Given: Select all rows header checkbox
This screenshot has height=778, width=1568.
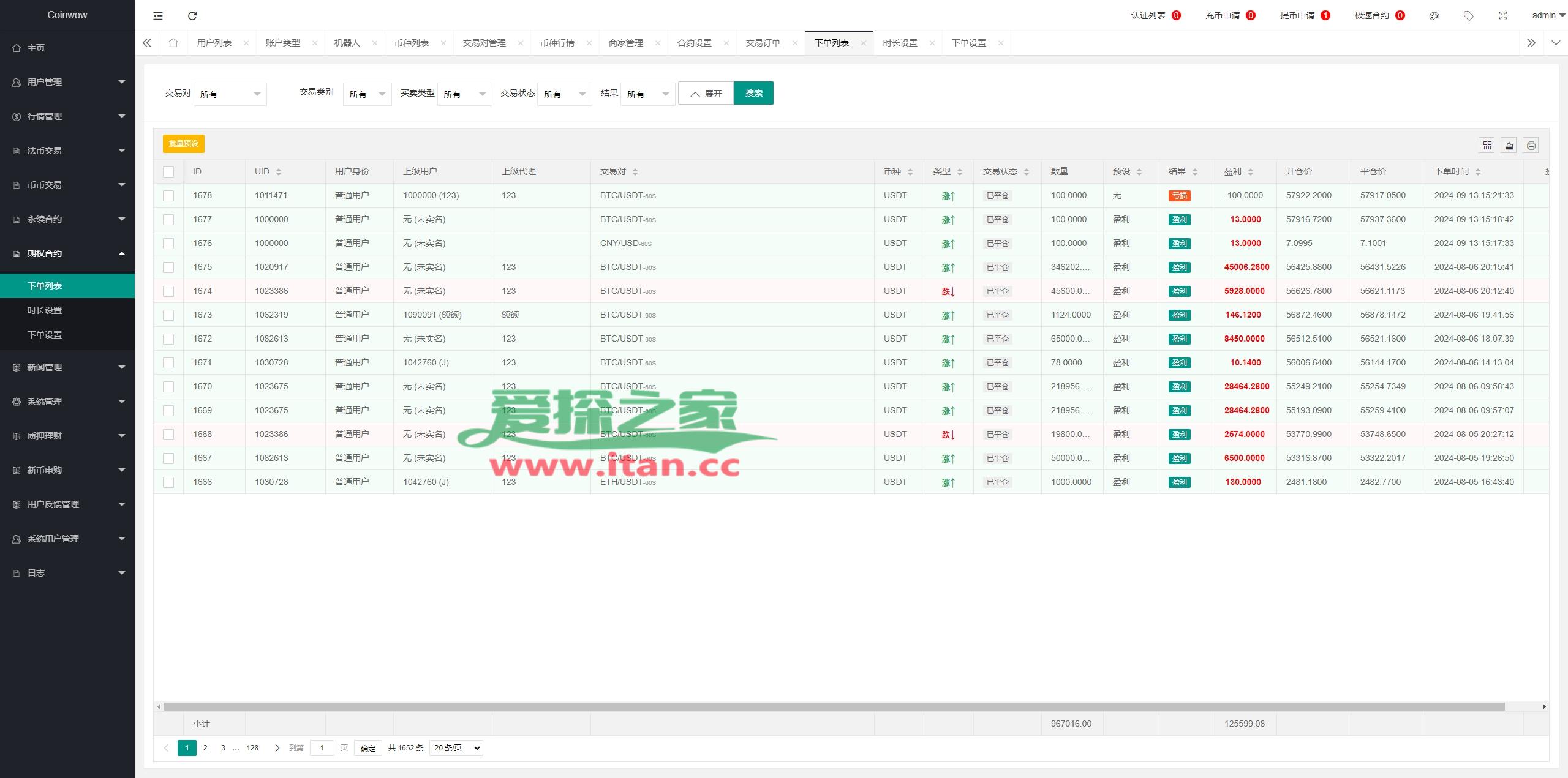Looking at the screenshot, I should click(x=168, y=172).
